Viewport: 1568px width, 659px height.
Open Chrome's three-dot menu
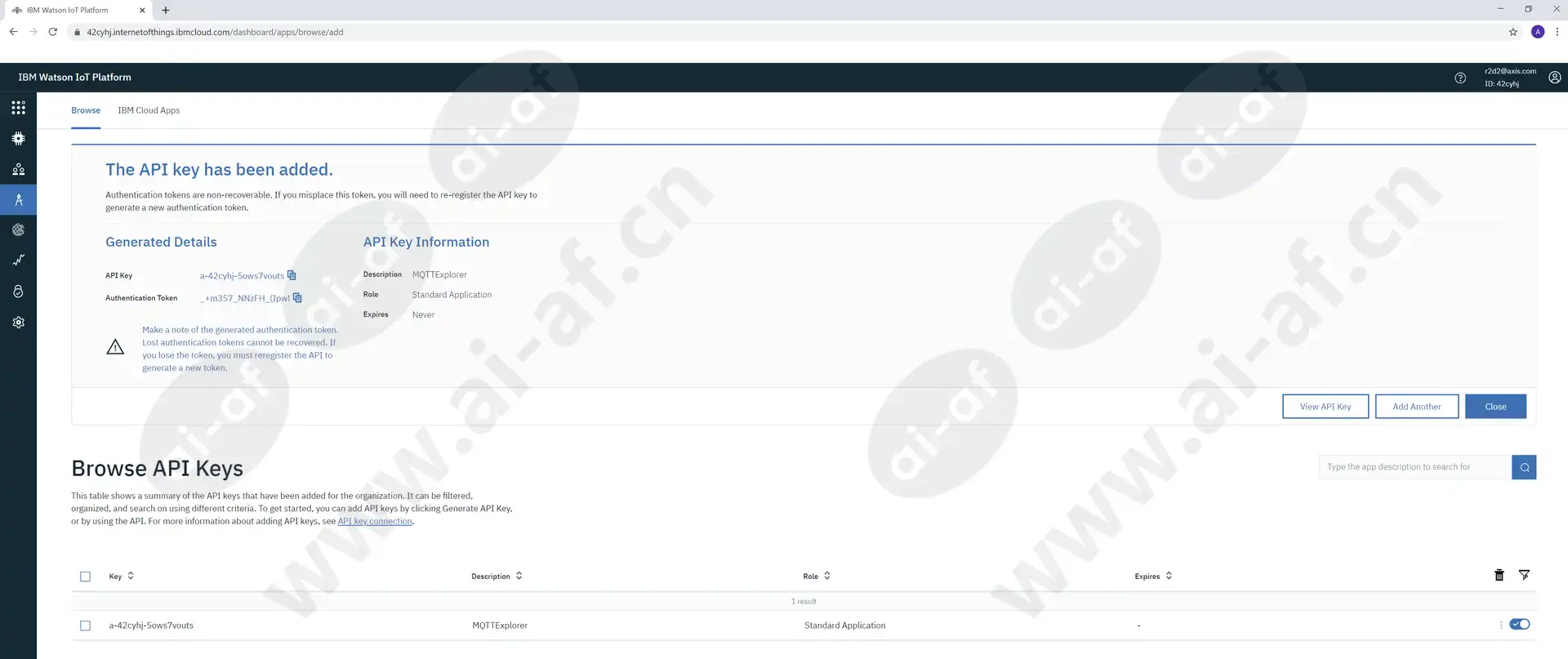[x=1557, y=32]
